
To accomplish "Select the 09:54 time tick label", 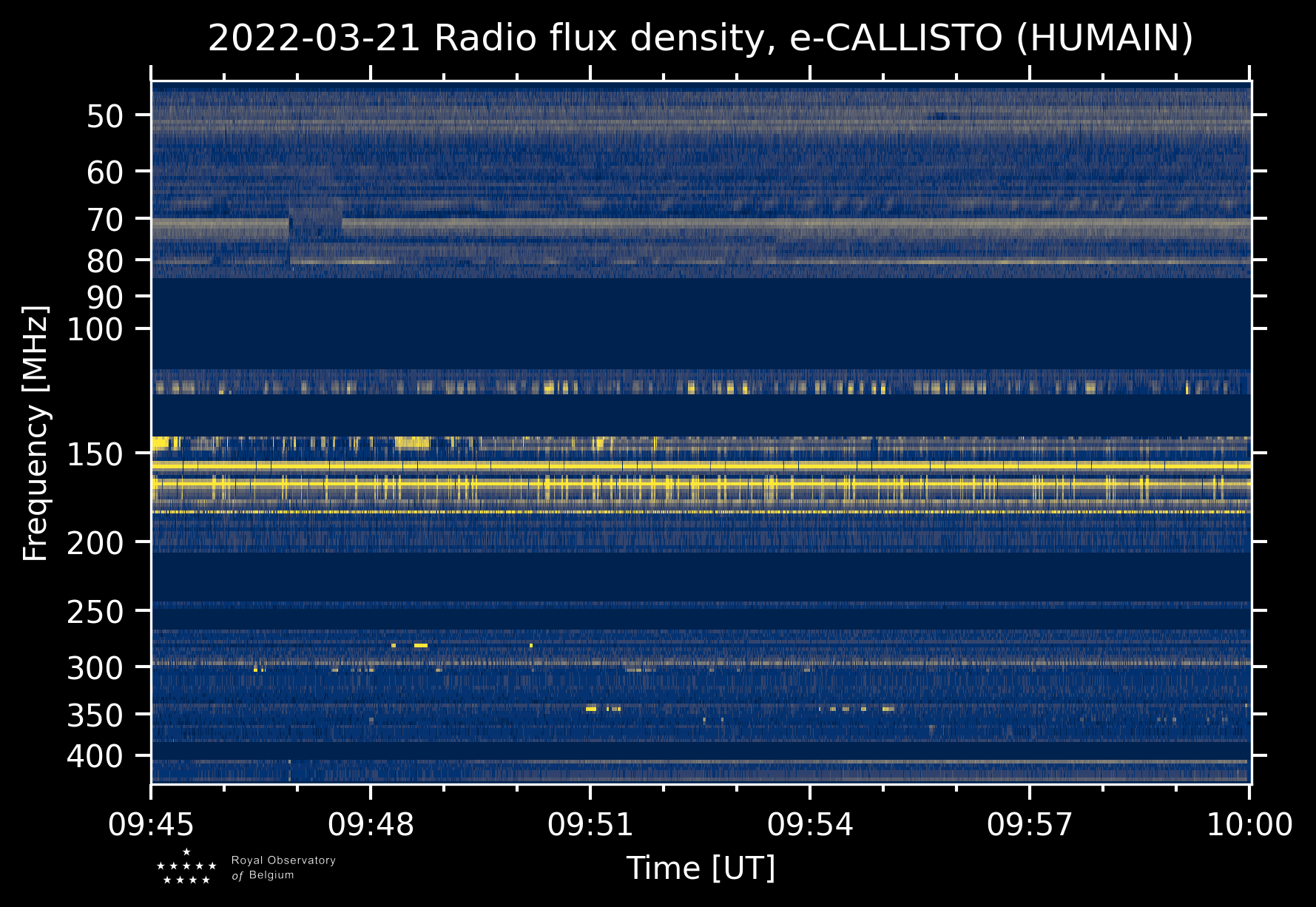I will 810,824.
